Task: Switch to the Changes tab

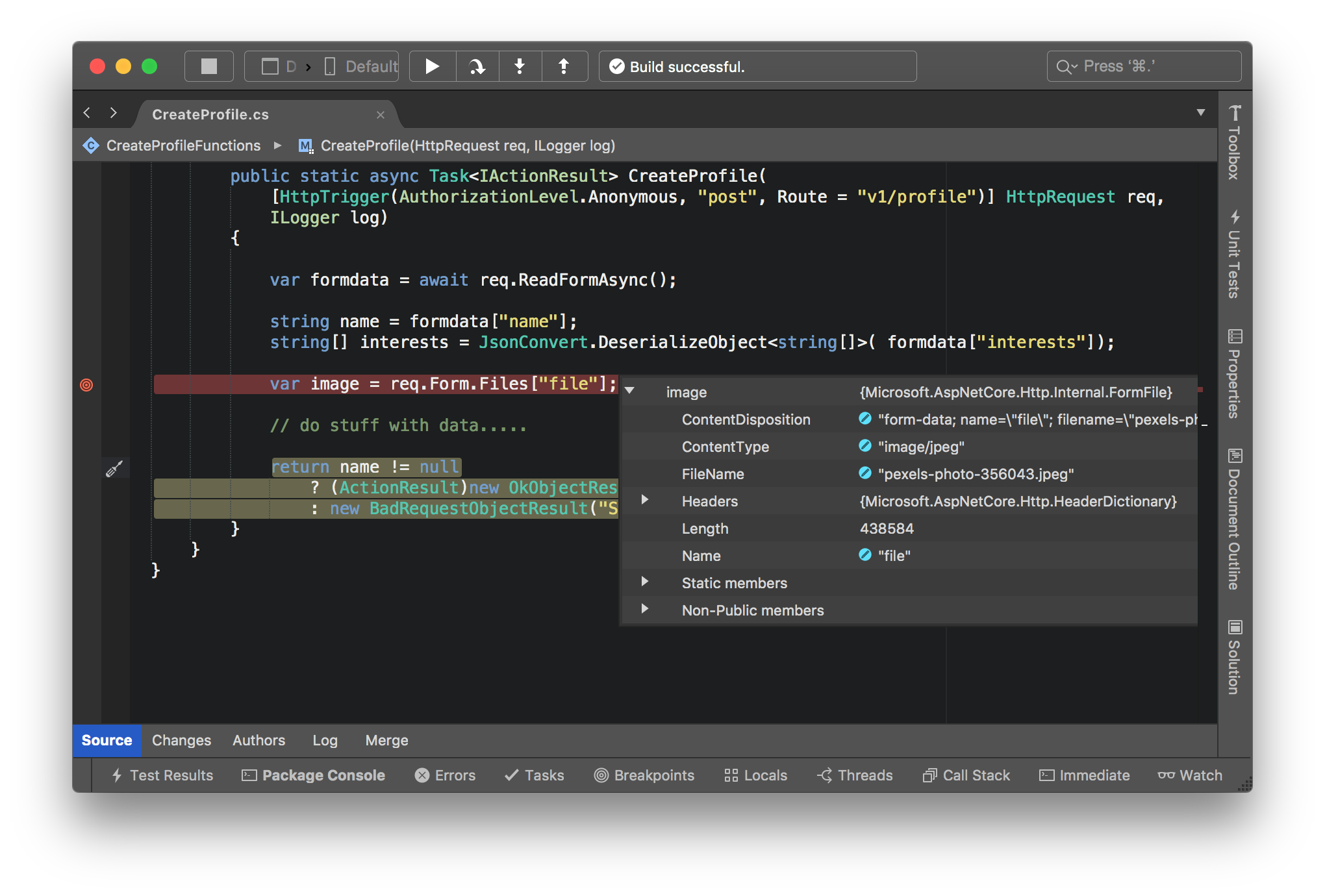Action: [x=181, y=740]
